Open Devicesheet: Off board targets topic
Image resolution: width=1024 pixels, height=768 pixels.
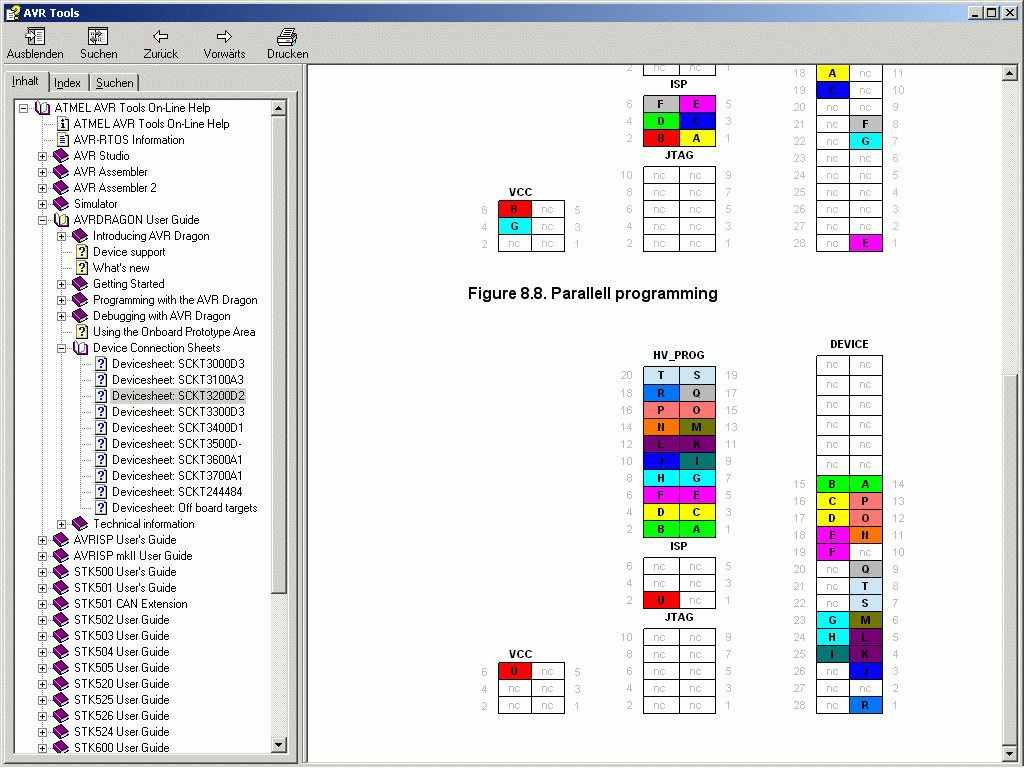tap(184, 508)
